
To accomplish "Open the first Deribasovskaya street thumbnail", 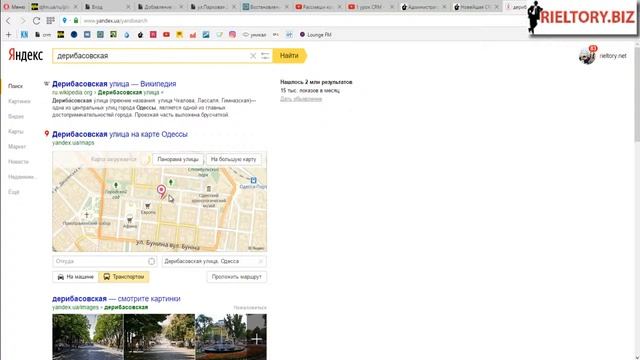I will click(x=88, y=337).
